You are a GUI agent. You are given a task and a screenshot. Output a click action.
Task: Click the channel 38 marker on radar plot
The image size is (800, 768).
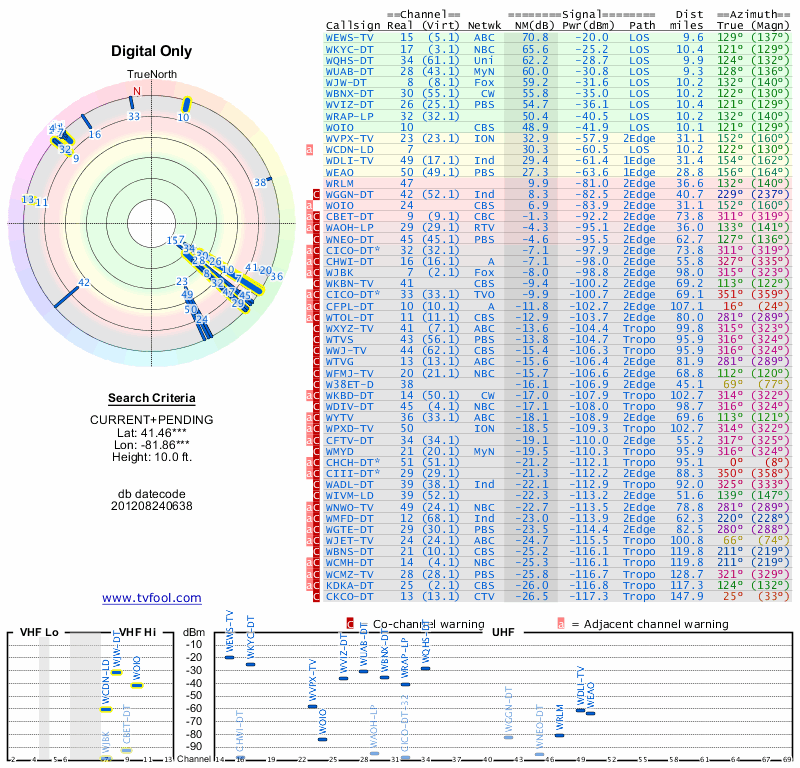[260, 182]
